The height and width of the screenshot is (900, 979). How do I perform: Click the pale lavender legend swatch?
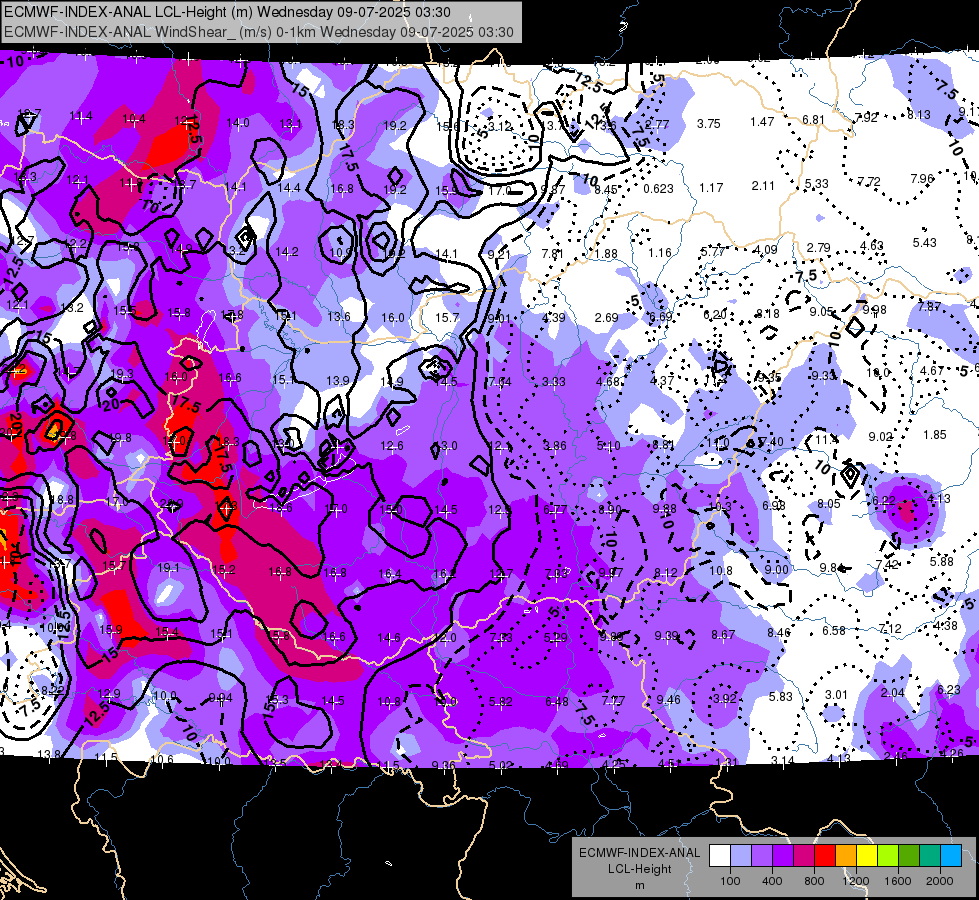[741, 856]
